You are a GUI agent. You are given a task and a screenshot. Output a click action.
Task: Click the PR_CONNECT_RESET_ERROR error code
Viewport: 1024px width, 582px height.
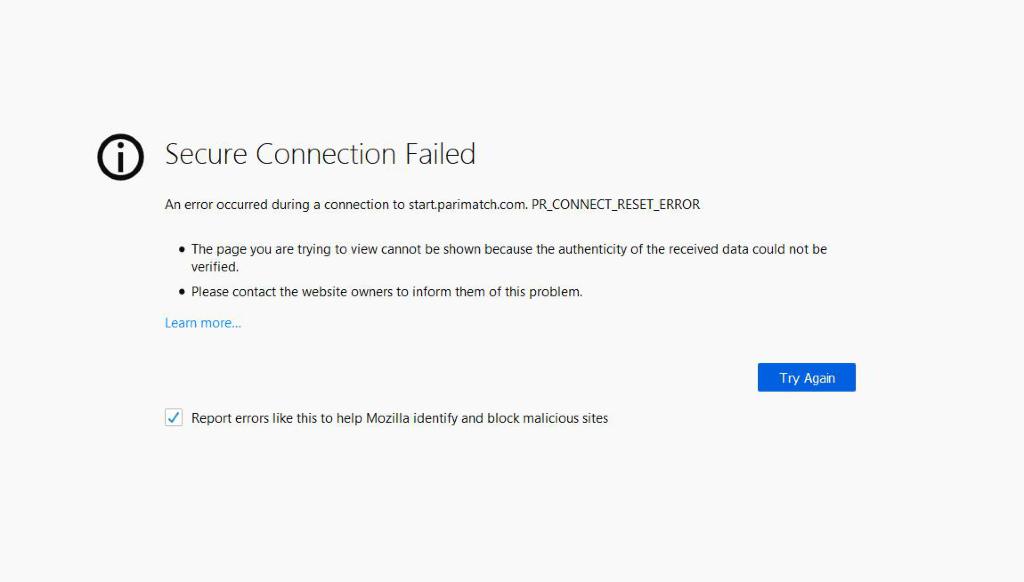coord(616,205)
